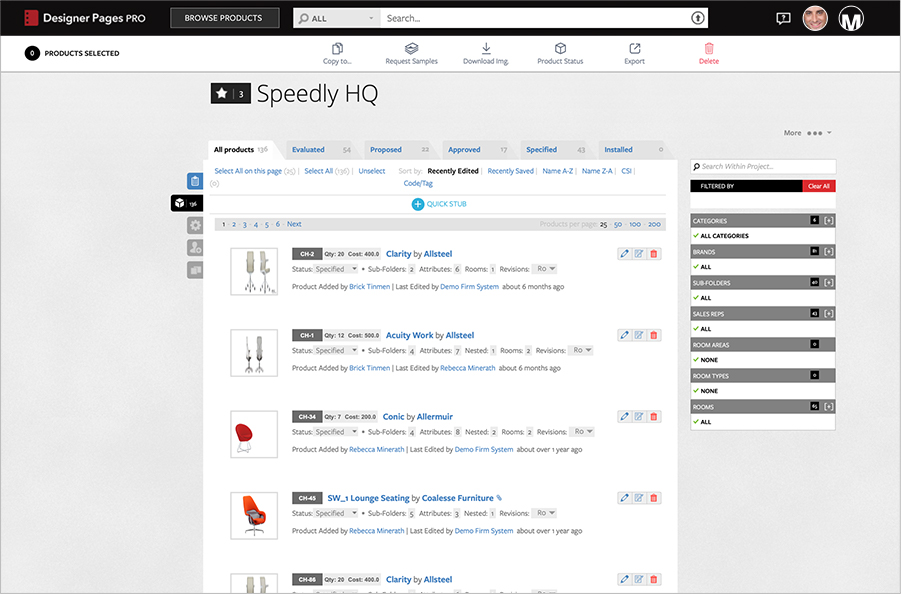Screen dimensions: 901x594
Task: Open the blue clipboard sidebar icon
Action: [x=195, y=181]
